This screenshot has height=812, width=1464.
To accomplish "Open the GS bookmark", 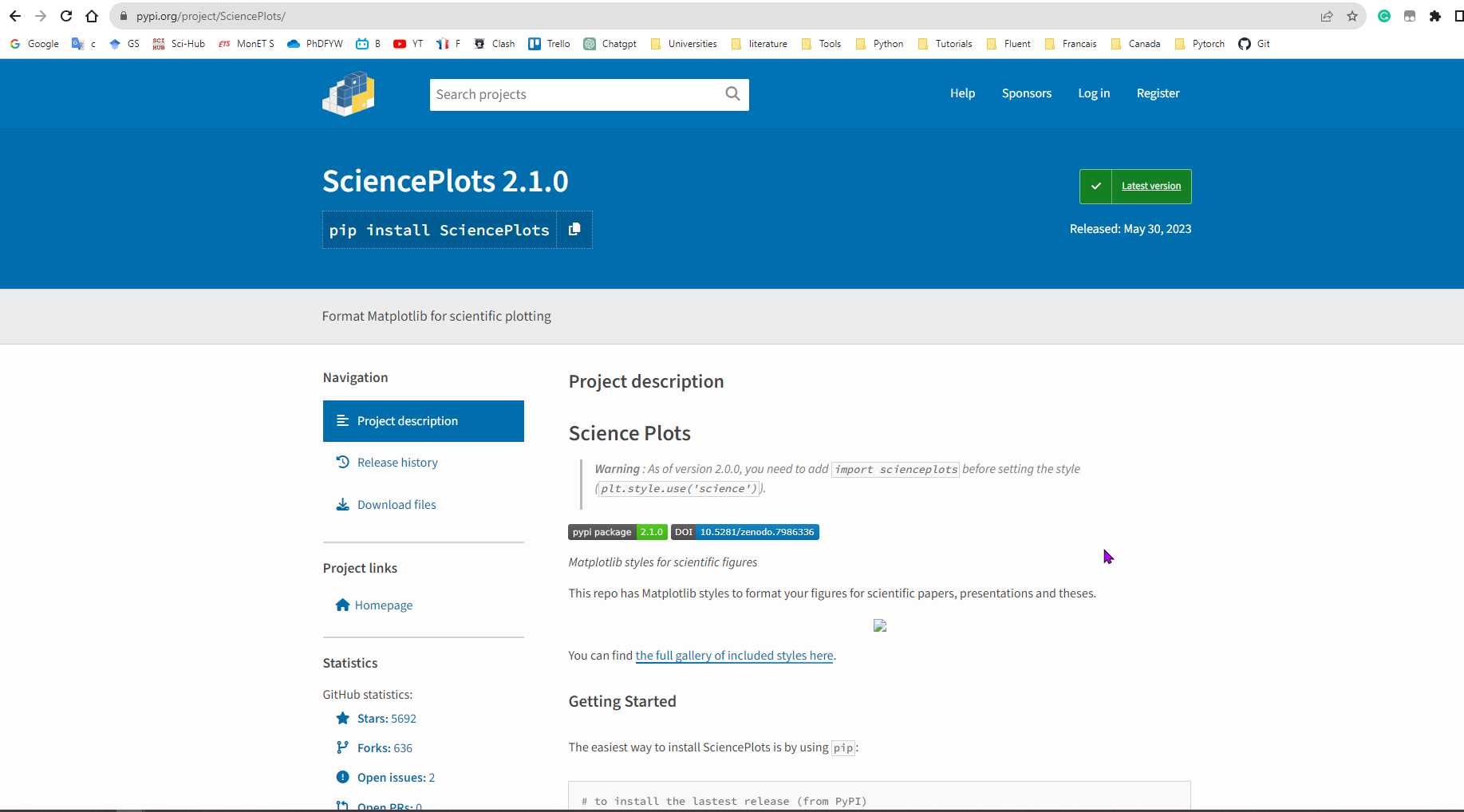I will [x=124, y=44].
